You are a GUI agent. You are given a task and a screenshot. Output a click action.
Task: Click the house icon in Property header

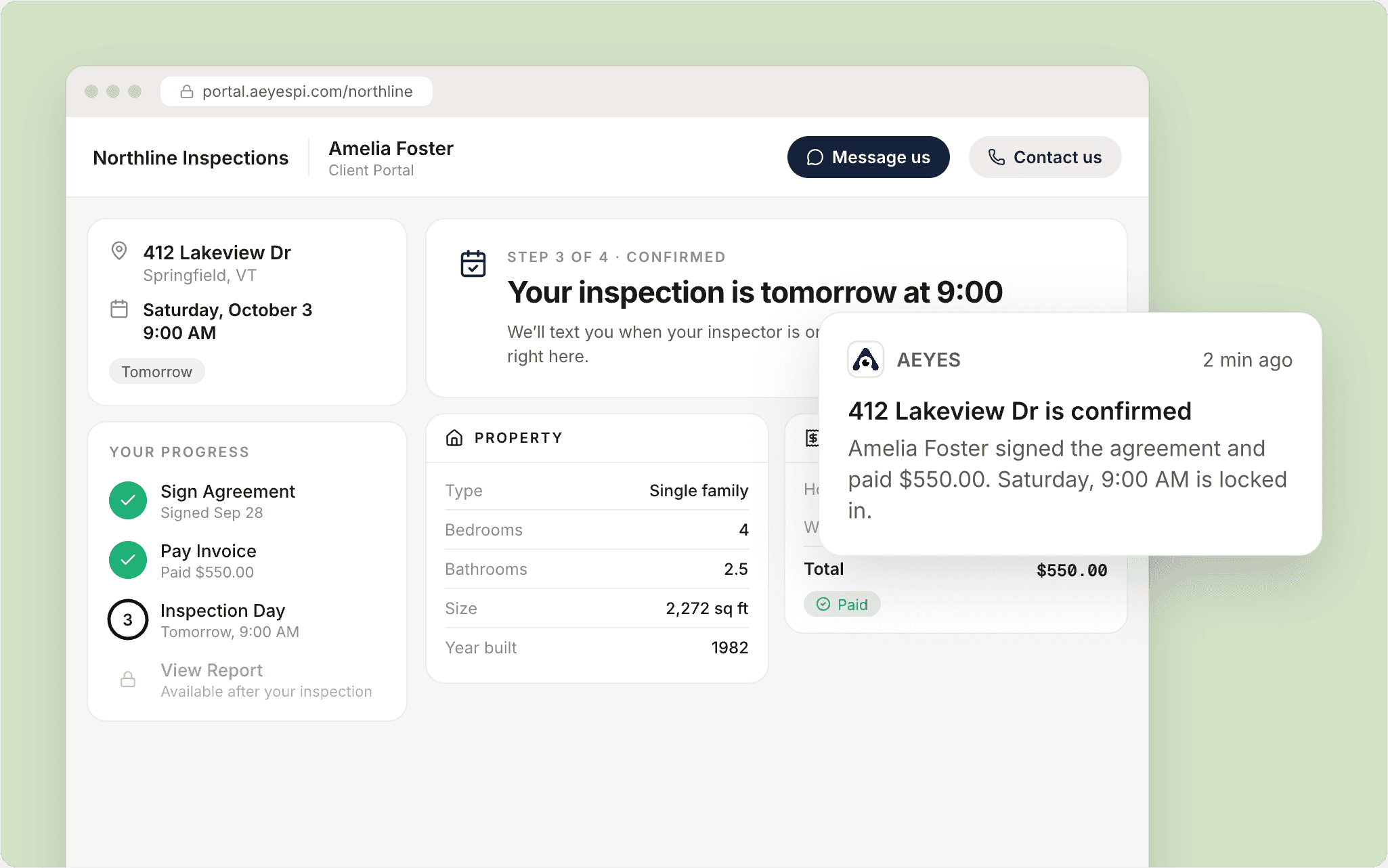(x=454, y=438)
